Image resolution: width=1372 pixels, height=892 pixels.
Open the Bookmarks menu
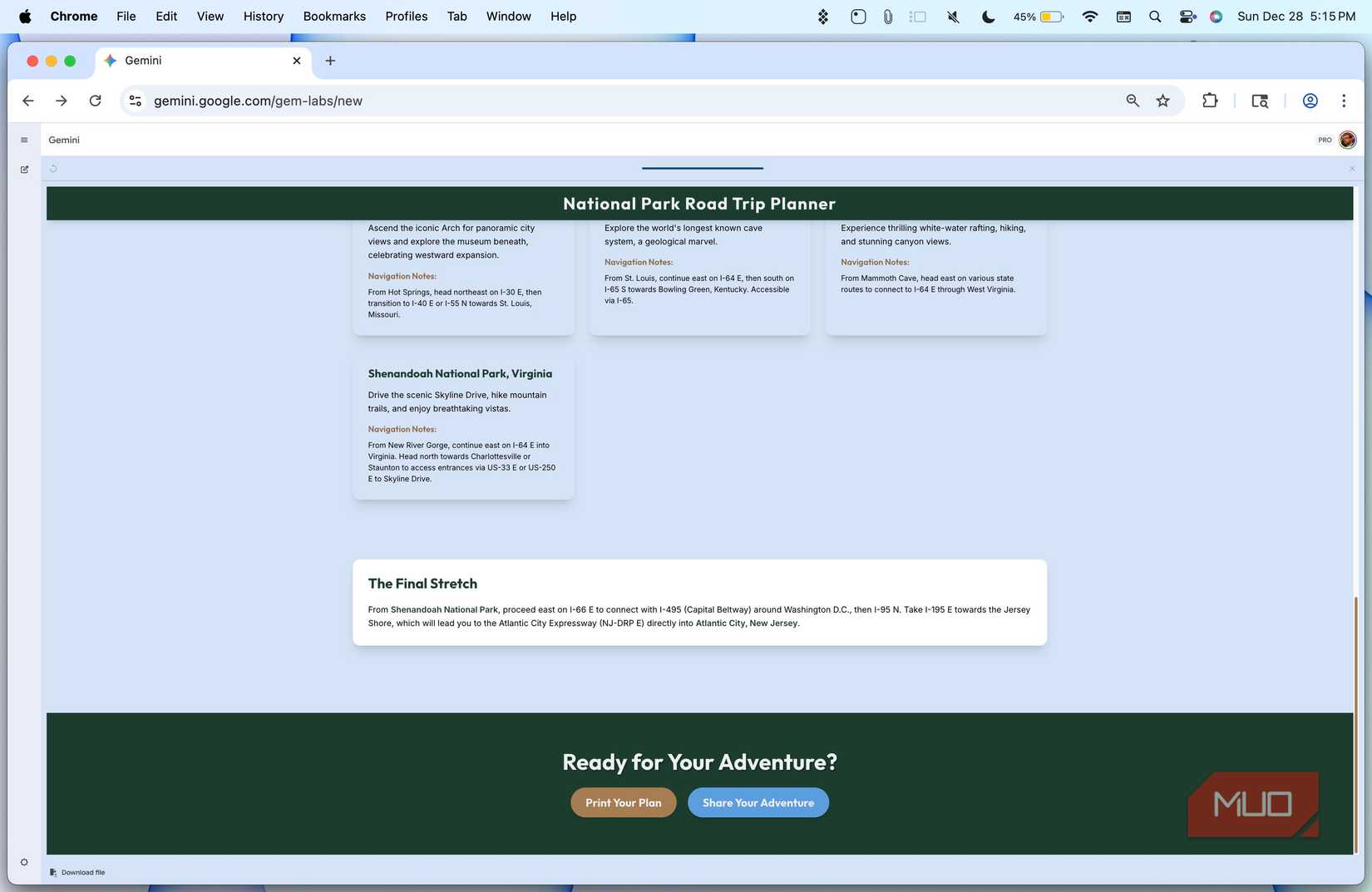click(334, 17)
